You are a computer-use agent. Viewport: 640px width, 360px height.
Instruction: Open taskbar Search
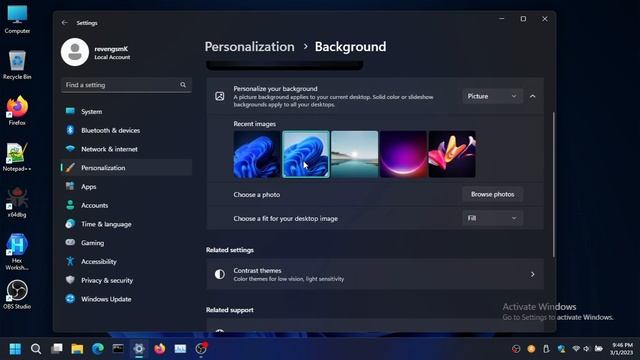36,349
